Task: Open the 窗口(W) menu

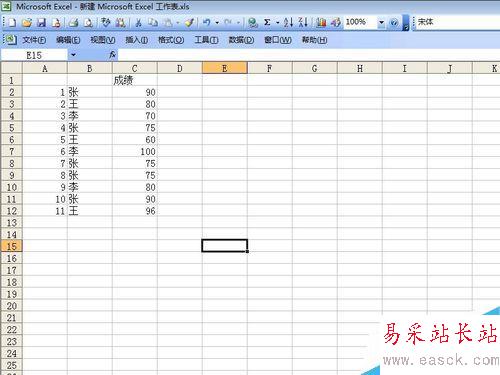Action: (x=278, y=40)
